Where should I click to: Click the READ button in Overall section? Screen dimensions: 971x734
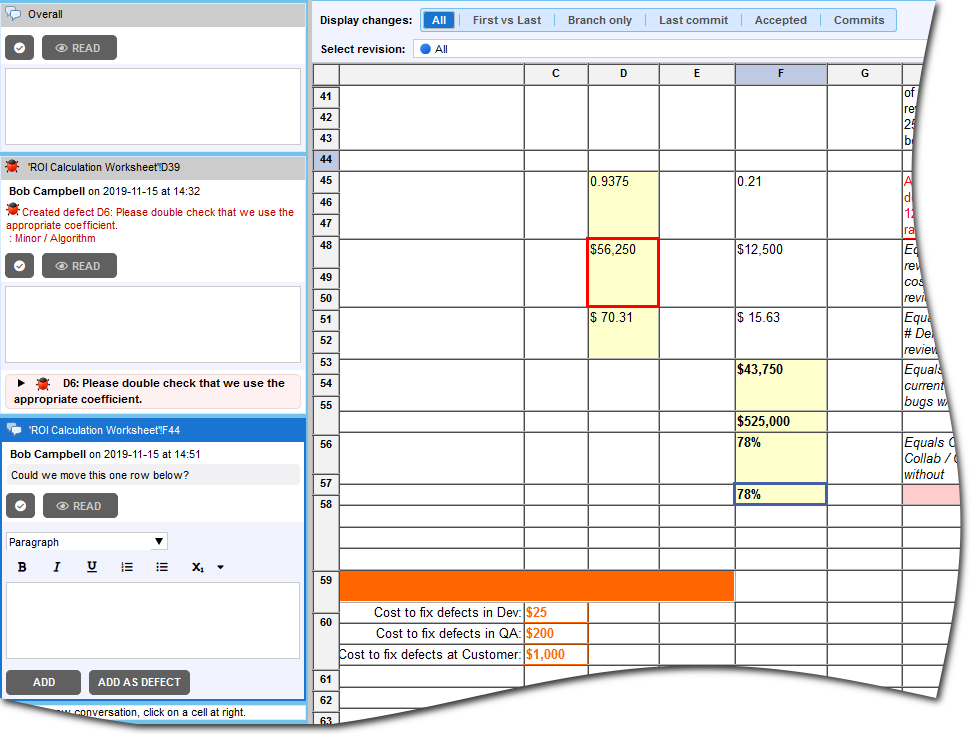click(x=79, y=48)
